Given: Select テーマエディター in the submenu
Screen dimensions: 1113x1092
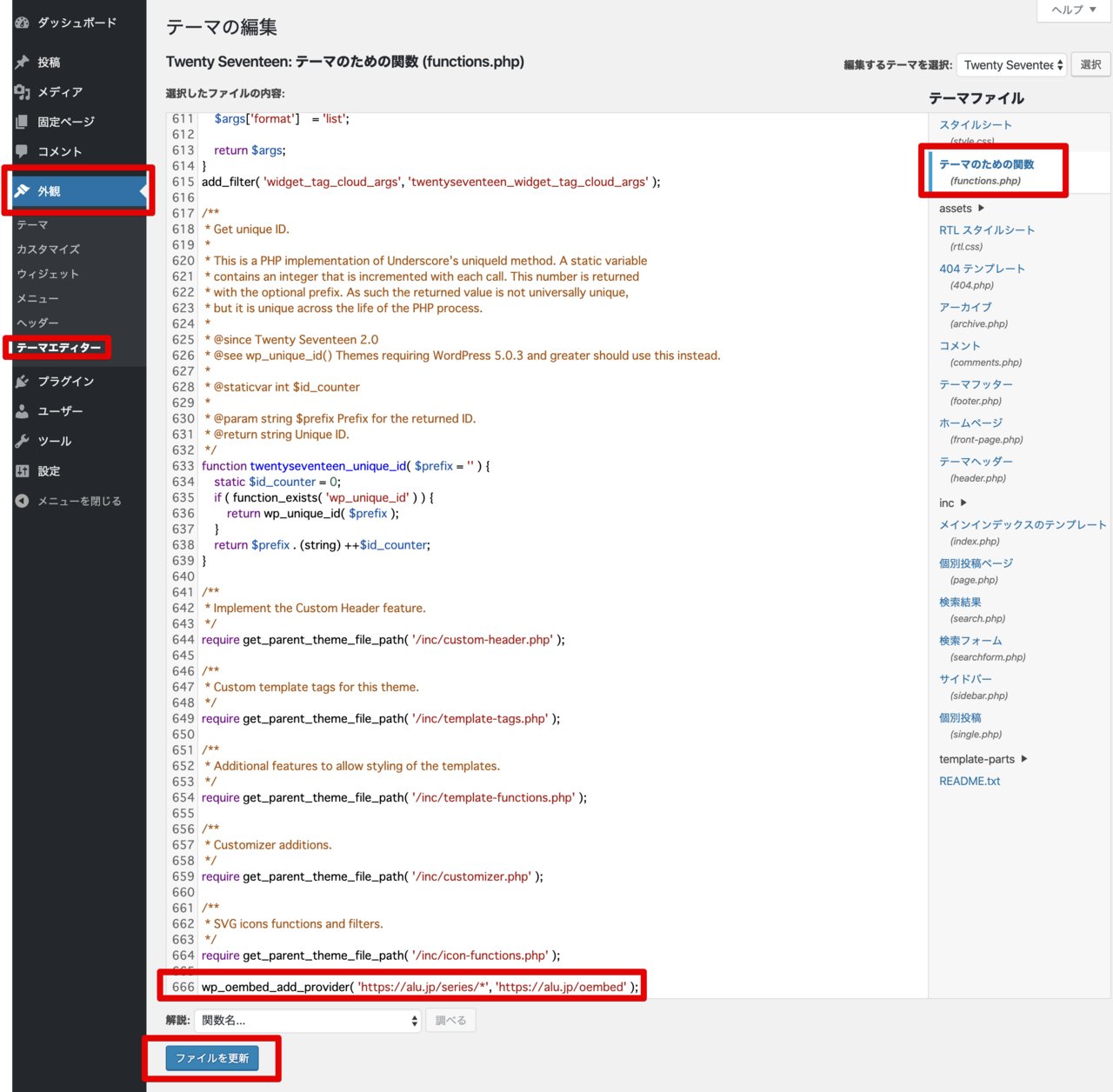Looking at the screenshot, I should coord(58,348).
